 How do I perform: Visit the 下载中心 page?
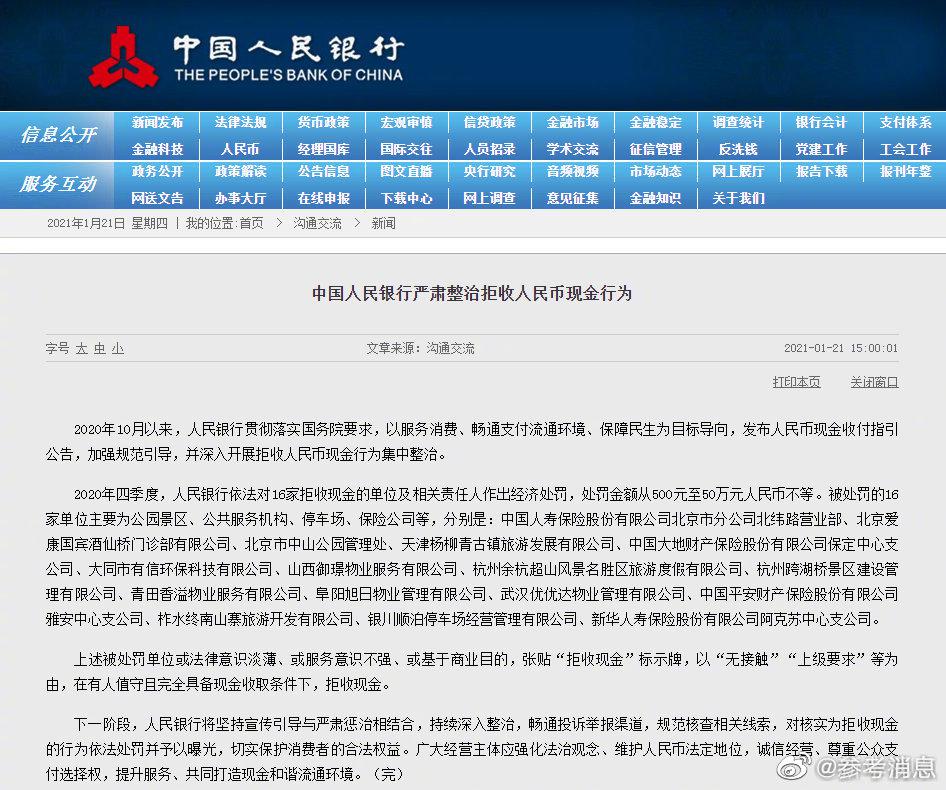[x=407, y=198]
